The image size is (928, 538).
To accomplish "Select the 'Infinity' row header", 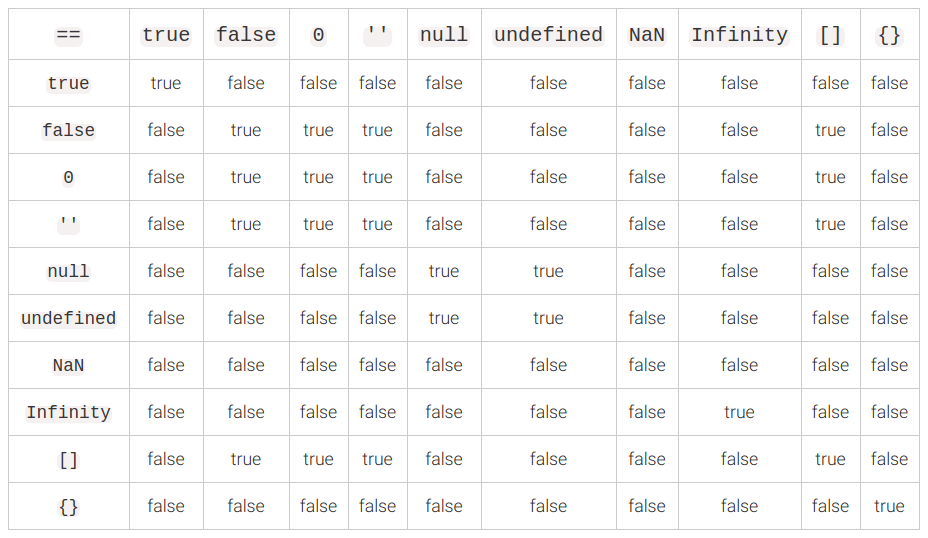I will 68,412.
